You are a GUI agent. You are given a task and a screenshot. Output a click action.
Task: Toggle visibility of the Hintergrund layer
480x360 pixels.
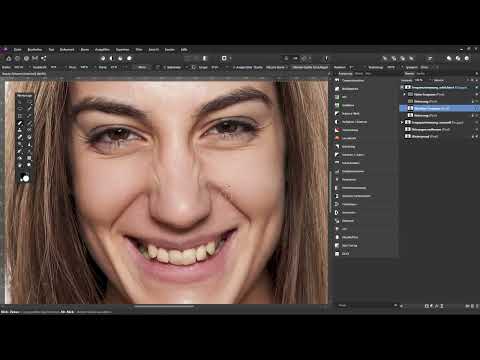point(477,136)
